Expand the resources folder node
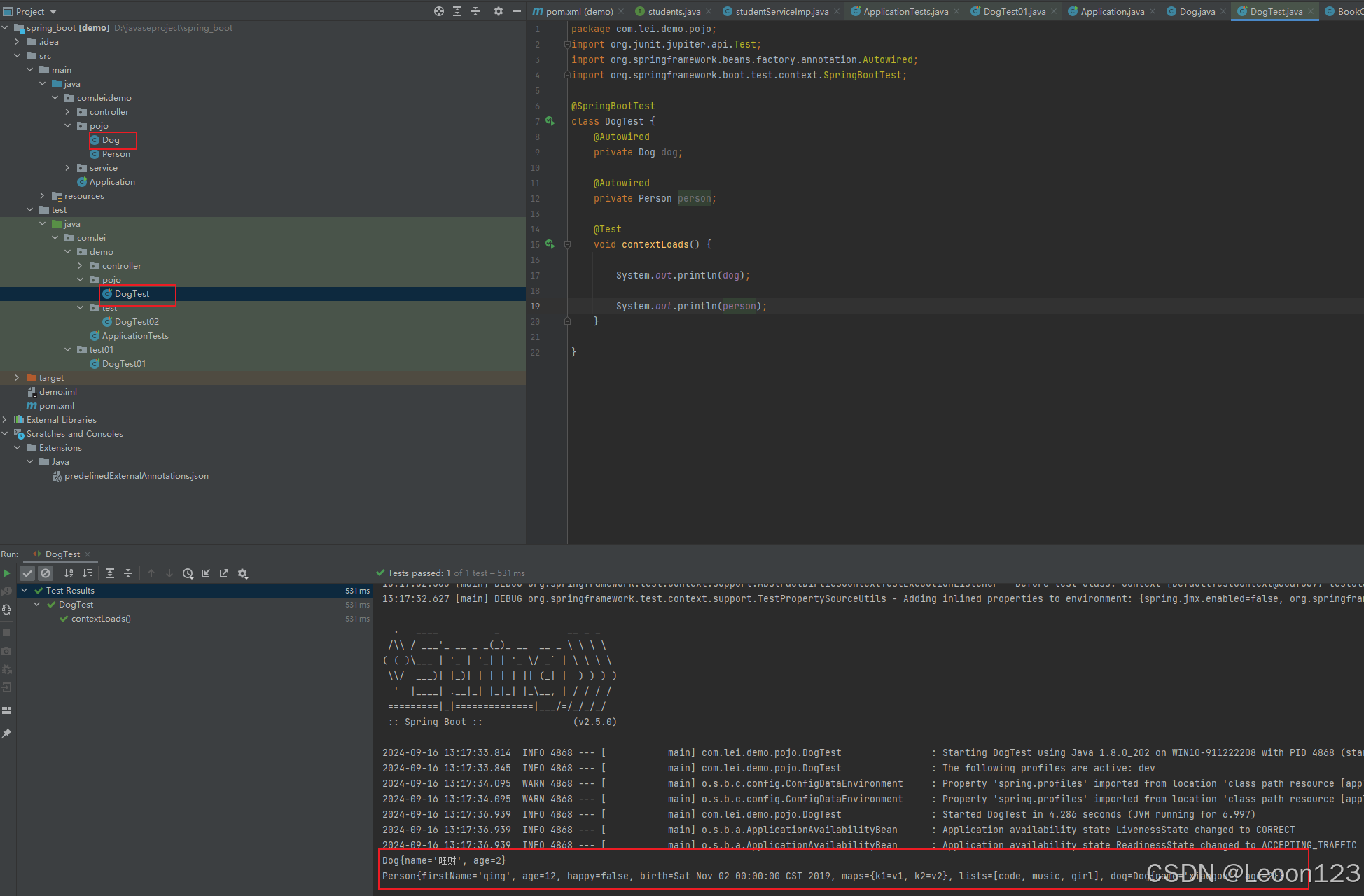1364x896 pixels. (x=42, y=196)
